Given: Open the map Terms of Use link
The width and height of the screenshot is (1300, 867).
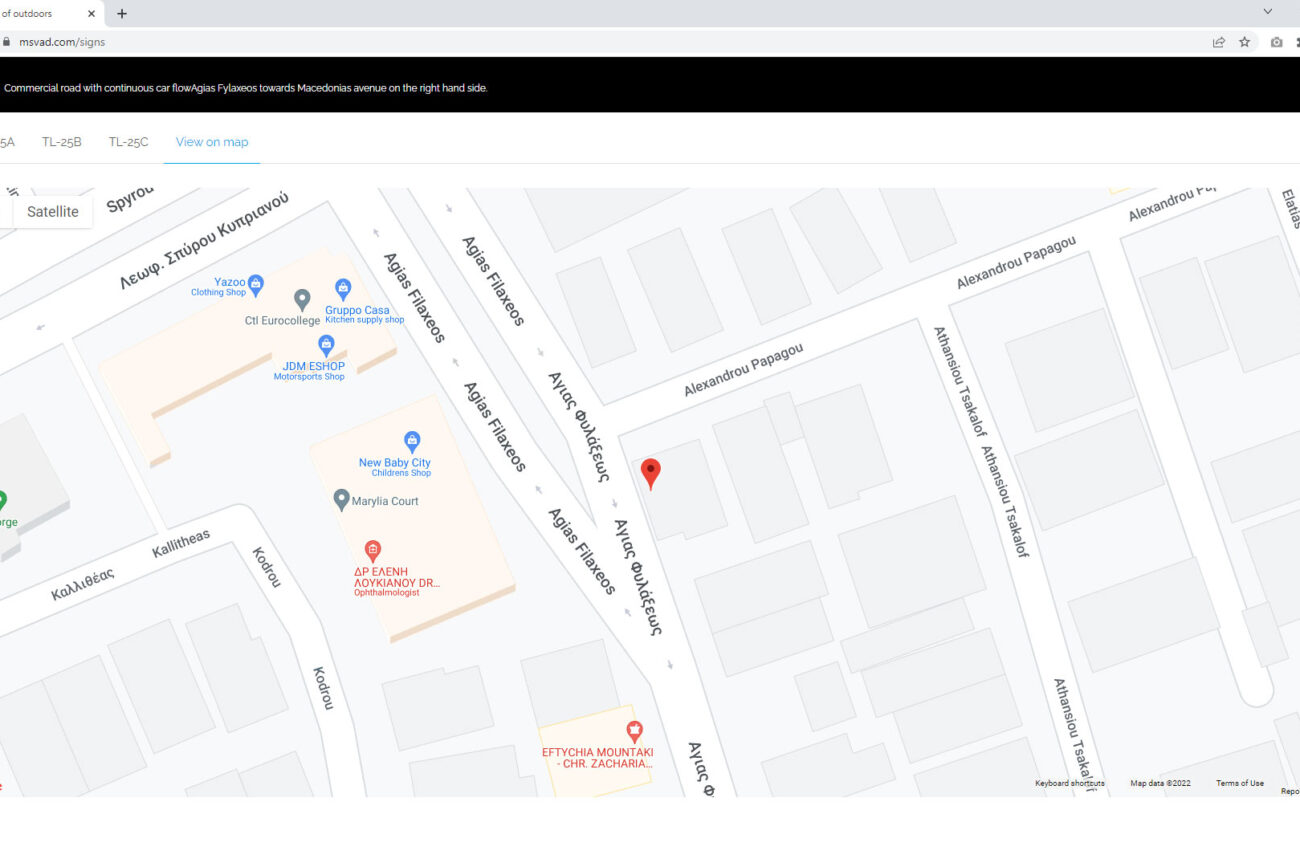Looking at the screenshot, I should click(x=1239, y=783).
